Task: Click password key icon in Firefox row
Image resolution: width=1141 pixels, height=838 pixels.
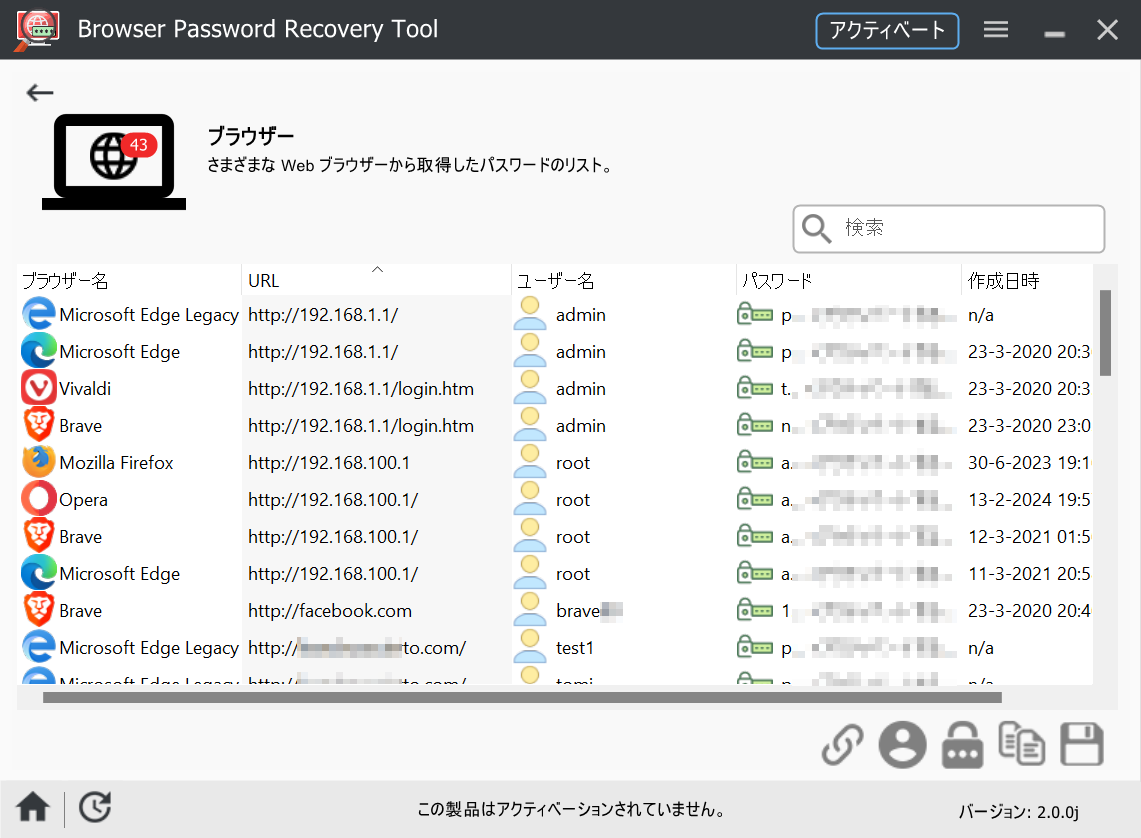Action: (x=755, y=462)
